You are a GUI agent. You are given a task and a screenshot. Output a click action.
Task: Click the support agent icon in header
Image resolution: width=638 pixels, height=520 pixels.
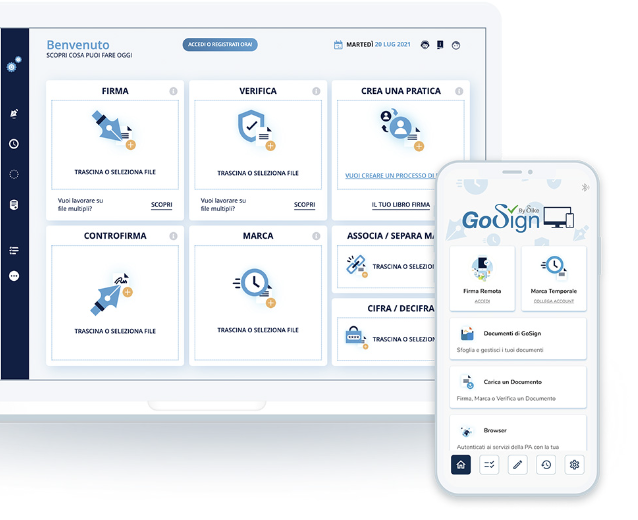[425, 45]
